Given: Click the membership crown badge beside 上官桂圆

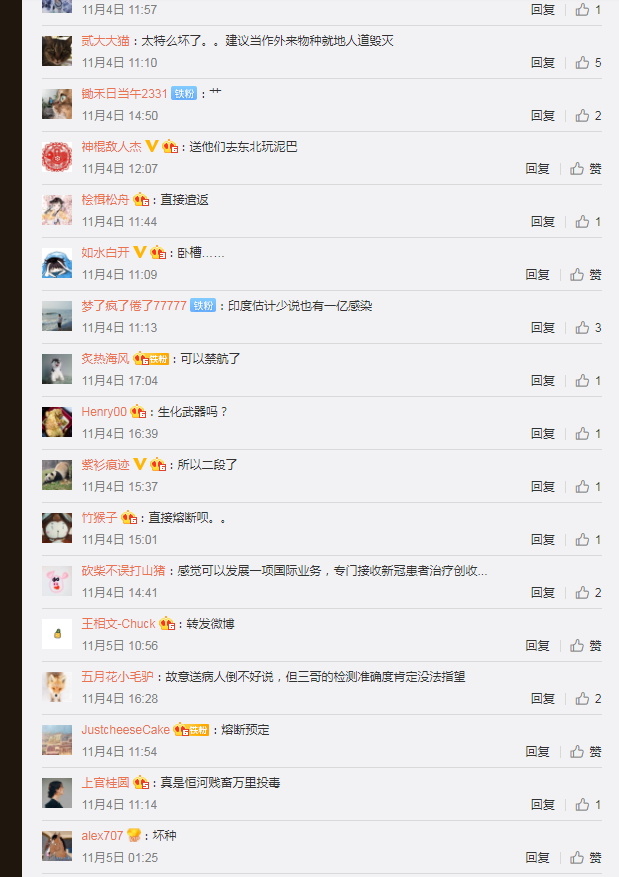Looking at the screenshot, I should pos(141,782).
